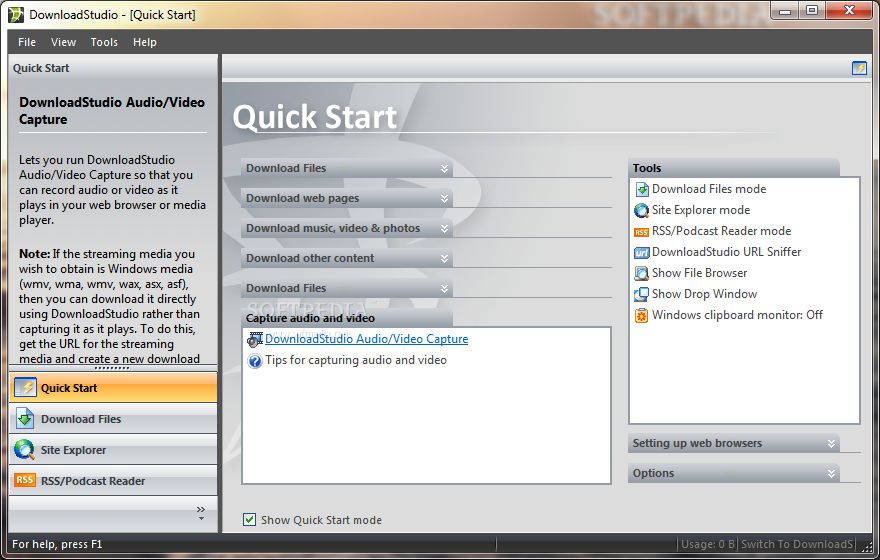880x560 pixels.
Task: Collapse the Capture audio and video header
Action: pyautogui.click(x=347, y=318)
